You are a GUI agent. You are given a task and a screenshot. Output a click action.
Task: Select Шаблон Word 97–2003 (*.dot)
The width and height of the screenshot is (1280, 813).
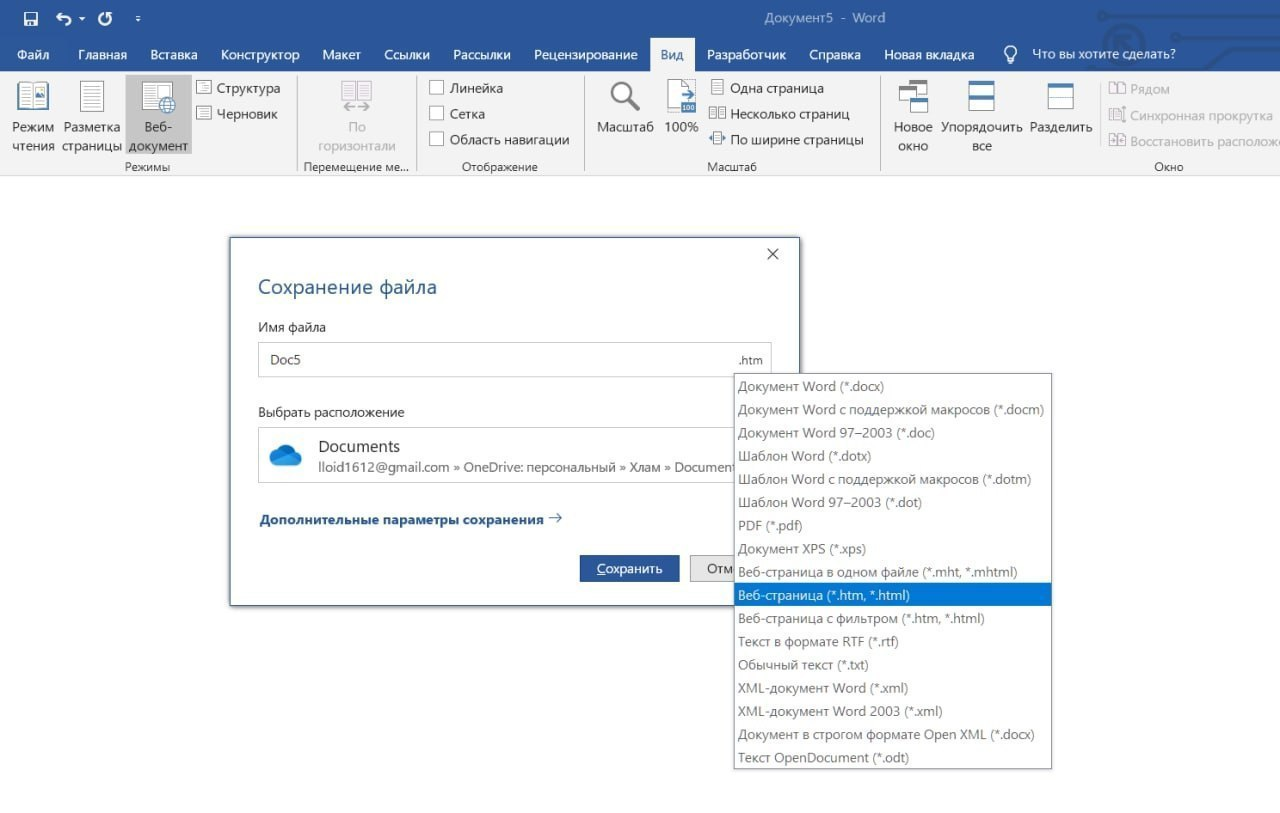pyautogui.click(x=892, y=502)
